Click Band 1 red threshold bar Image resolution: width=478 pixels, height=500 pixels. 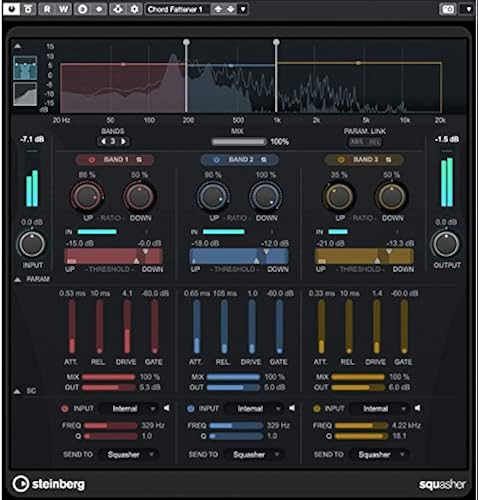pos(113,256)
